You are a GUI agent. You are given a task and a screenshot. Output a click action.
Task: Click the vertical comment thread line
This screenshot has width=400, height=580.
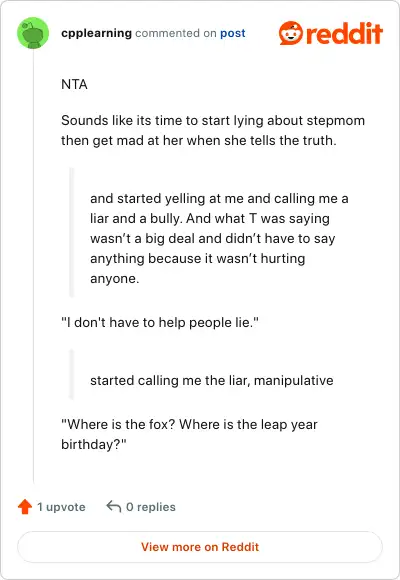34,266
